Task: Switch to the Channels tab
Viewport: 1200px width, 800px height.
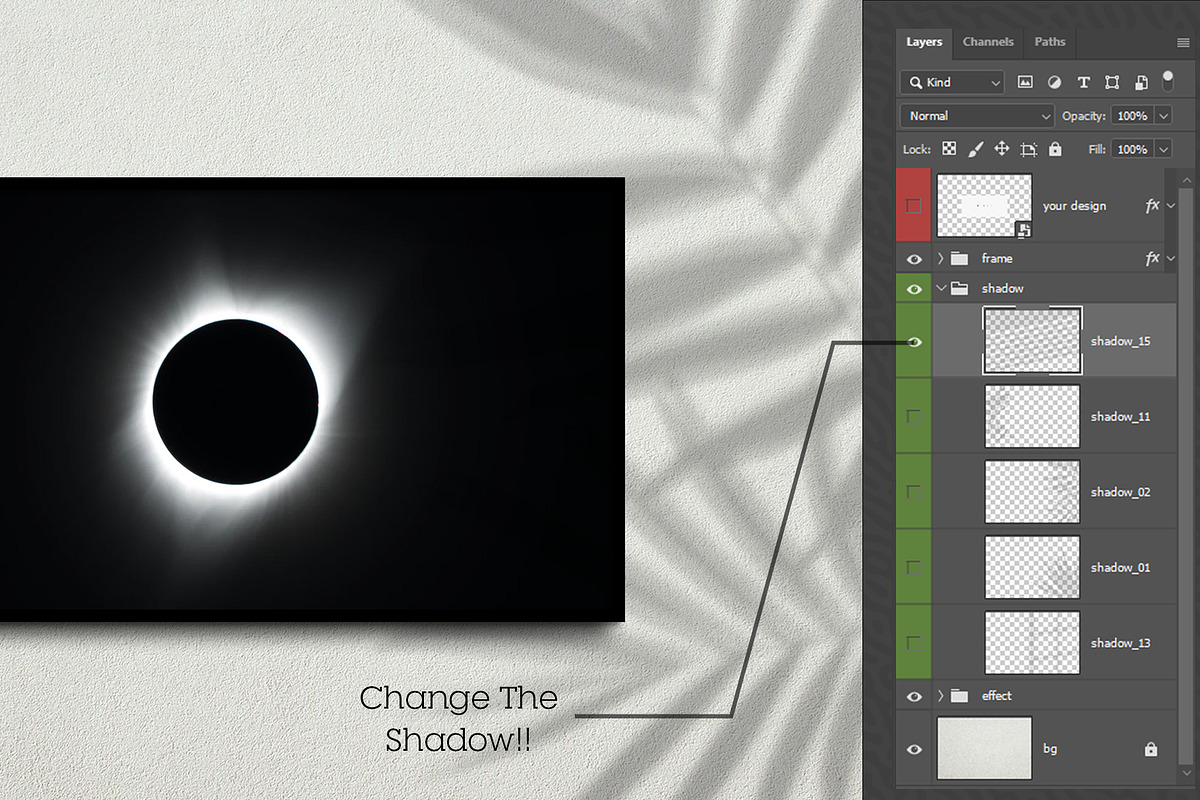Action: 988,42
